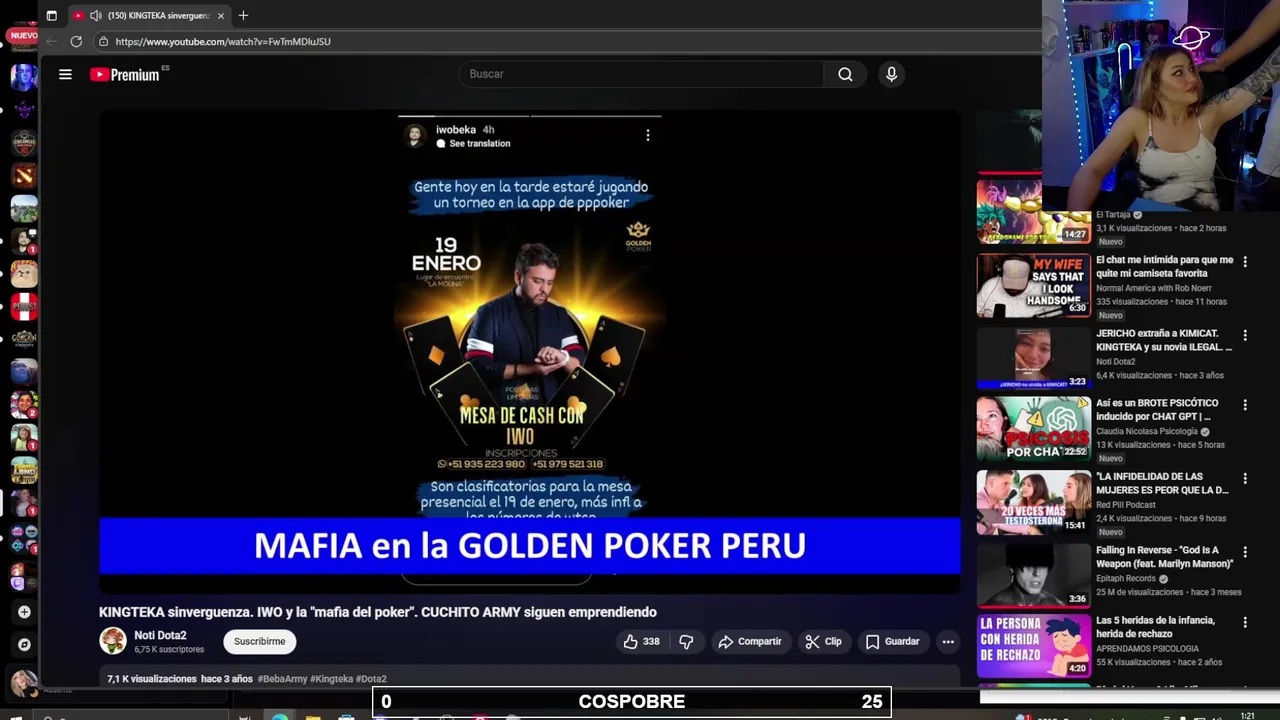Play the '20 VECES MÁS TESTOSTERONA' thumbnail
1280x720 pixels.
click(1033, 502)
